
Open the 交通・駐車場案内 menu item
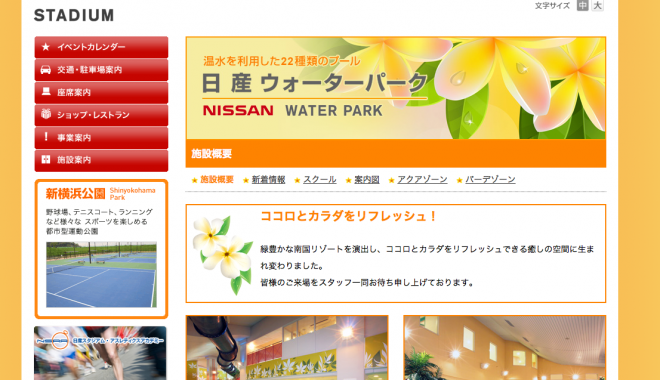[x=101, y=70]
